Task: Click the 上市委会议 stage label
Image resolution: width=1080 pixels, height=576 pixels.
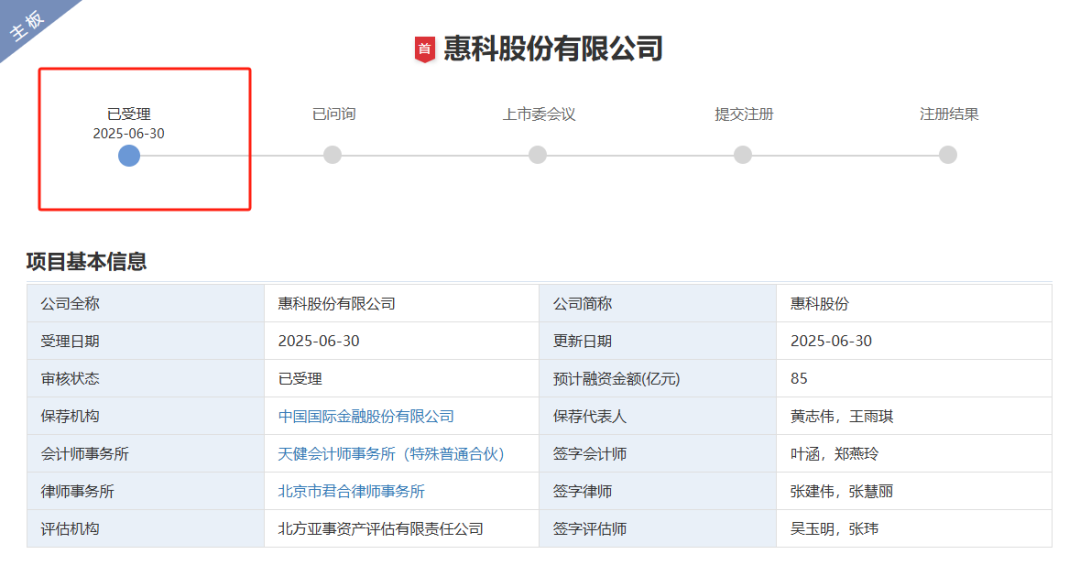Action: tap(539, 114)
